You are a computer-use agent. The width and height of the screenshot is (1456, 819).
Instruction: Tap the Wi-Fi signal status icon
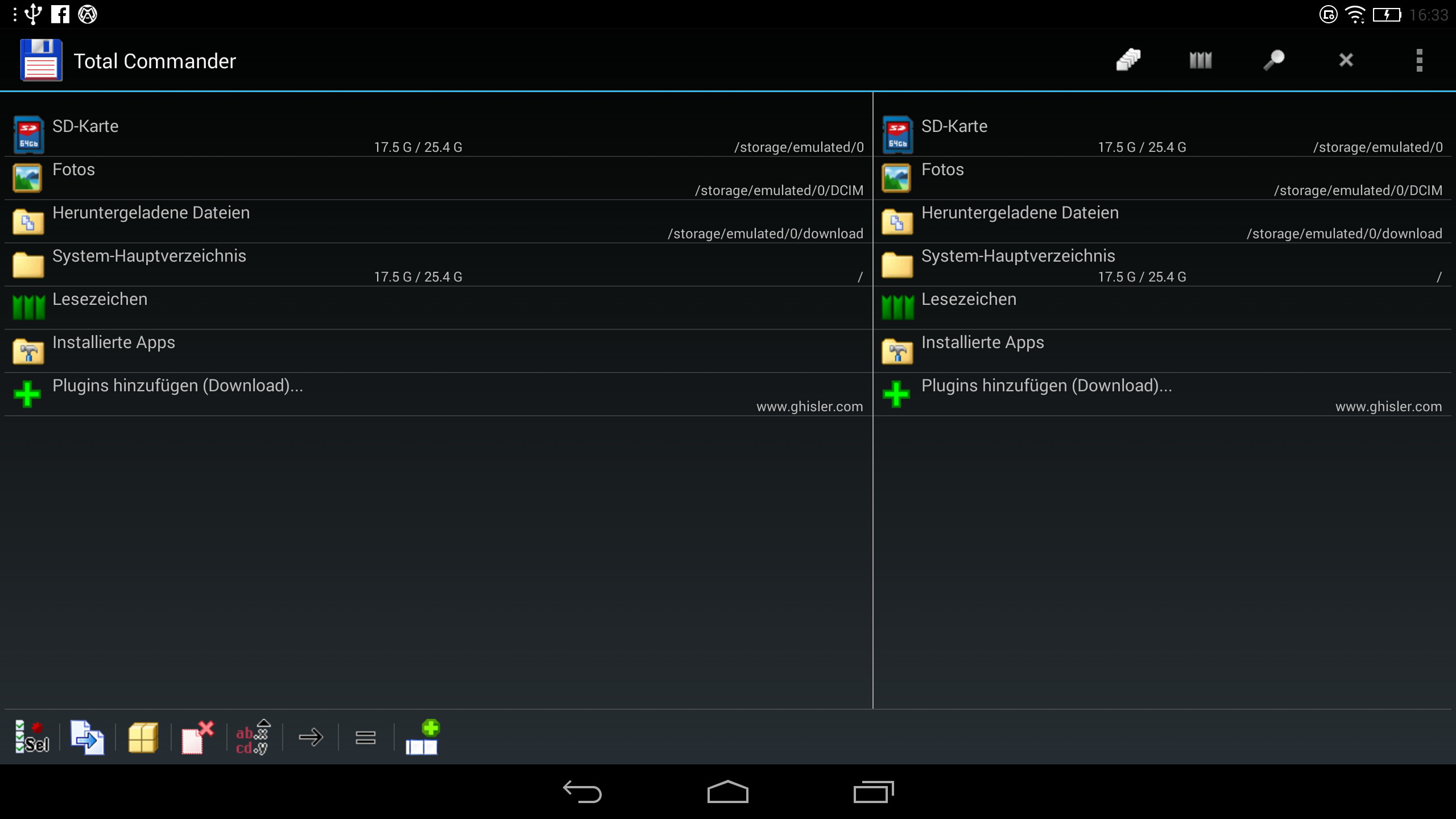point(1356,14)
